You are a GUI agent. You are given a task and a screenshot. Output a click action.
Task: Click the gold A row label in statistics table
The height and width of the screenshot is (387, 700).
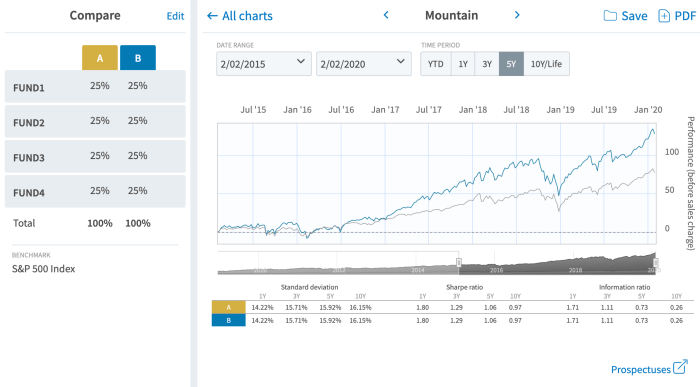pyautogui.click(x=229, y=307)
